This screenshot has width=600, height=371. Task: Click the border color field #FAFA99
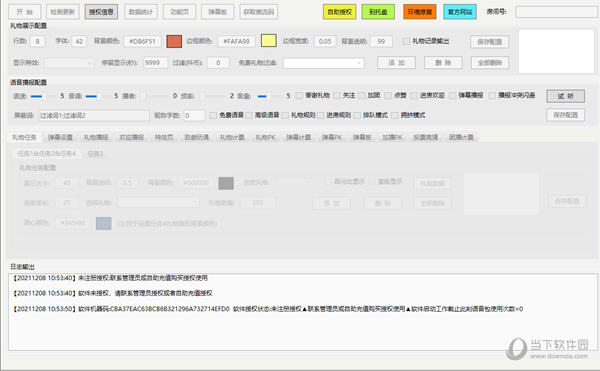[x=236, y=41]
